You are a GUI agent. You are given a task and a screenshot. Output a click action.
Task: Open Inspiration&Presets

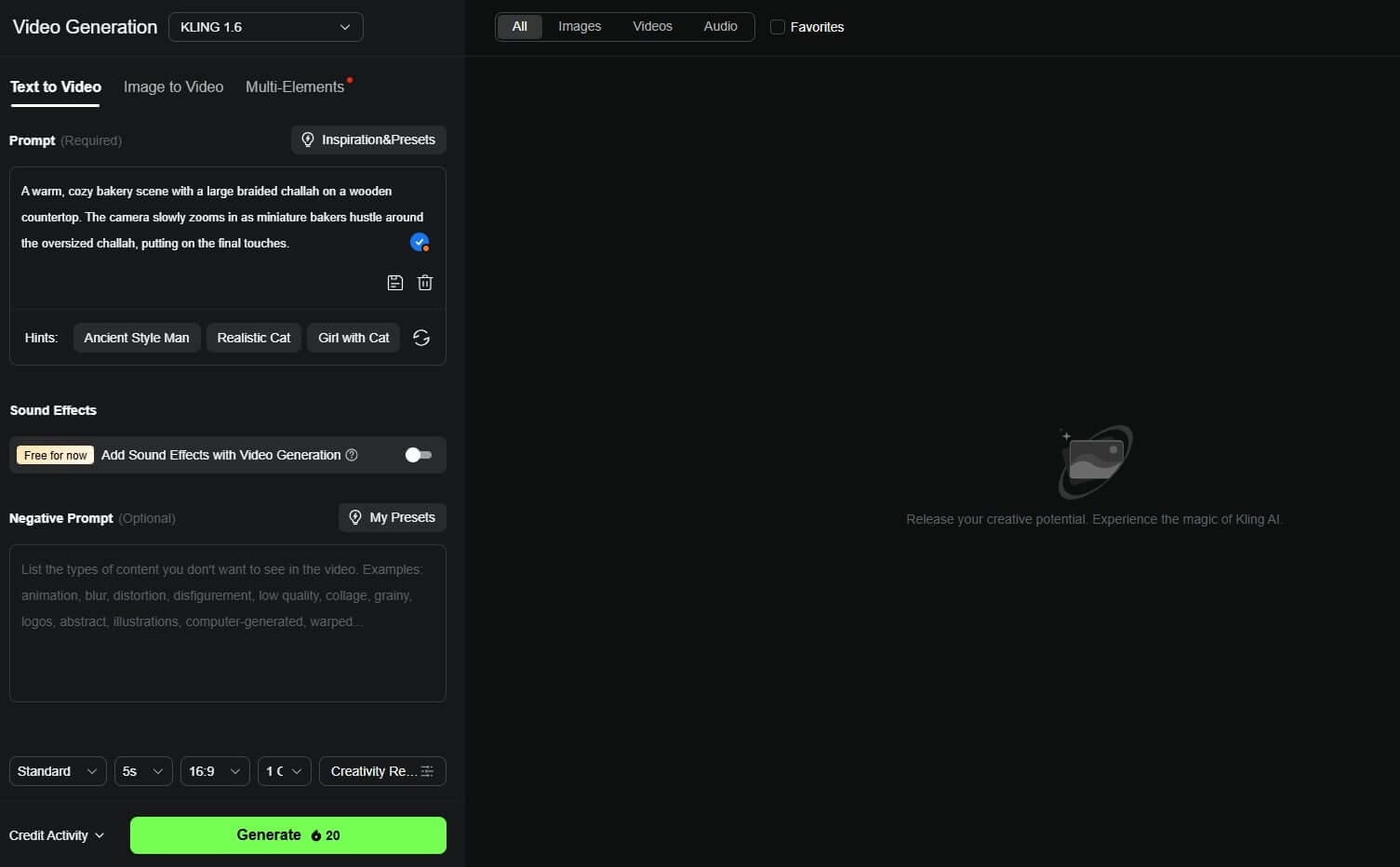pos(368,140)
